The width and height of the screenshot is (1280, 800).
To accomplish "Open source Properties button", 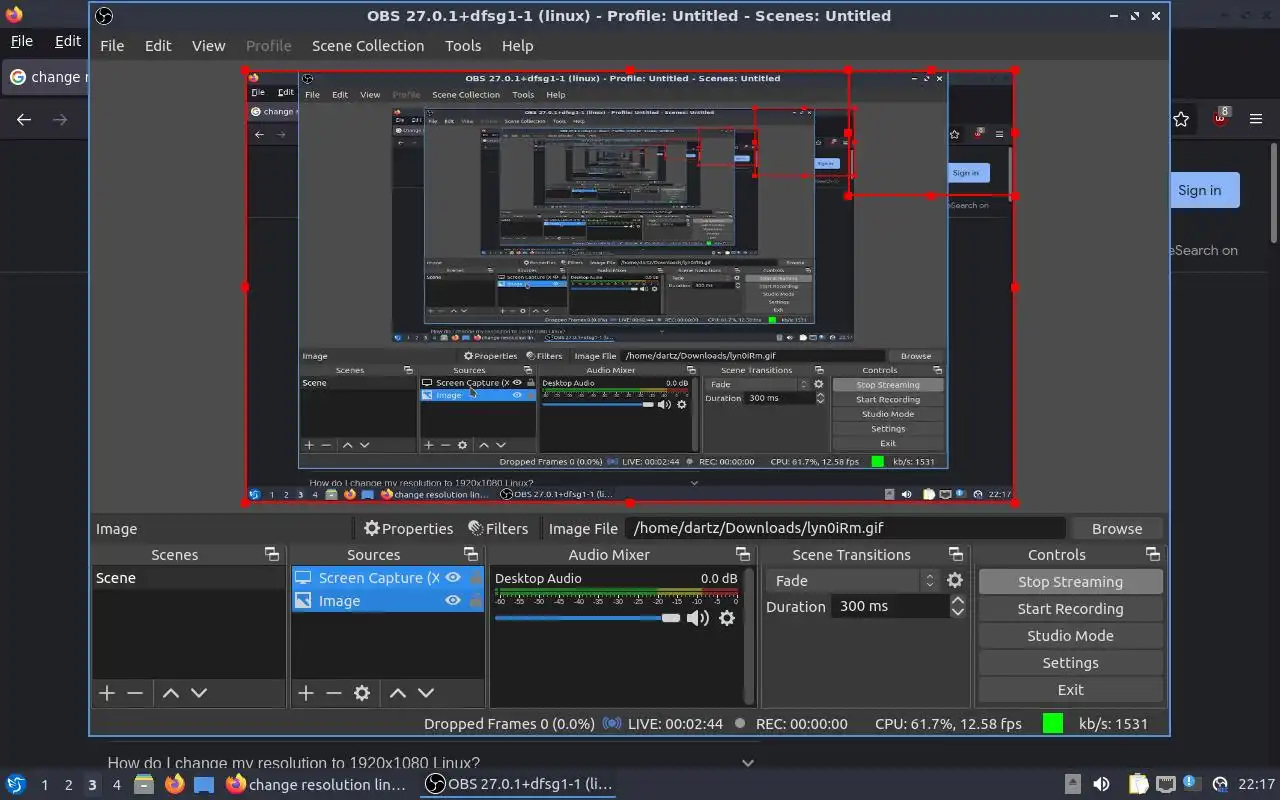I will pos(408,528).
